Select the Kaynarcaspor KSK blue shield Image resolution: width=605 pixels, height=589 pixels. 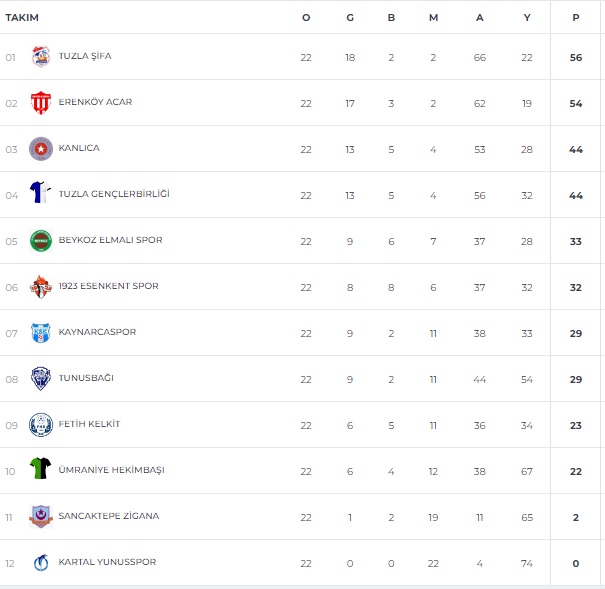click(41, 332)
